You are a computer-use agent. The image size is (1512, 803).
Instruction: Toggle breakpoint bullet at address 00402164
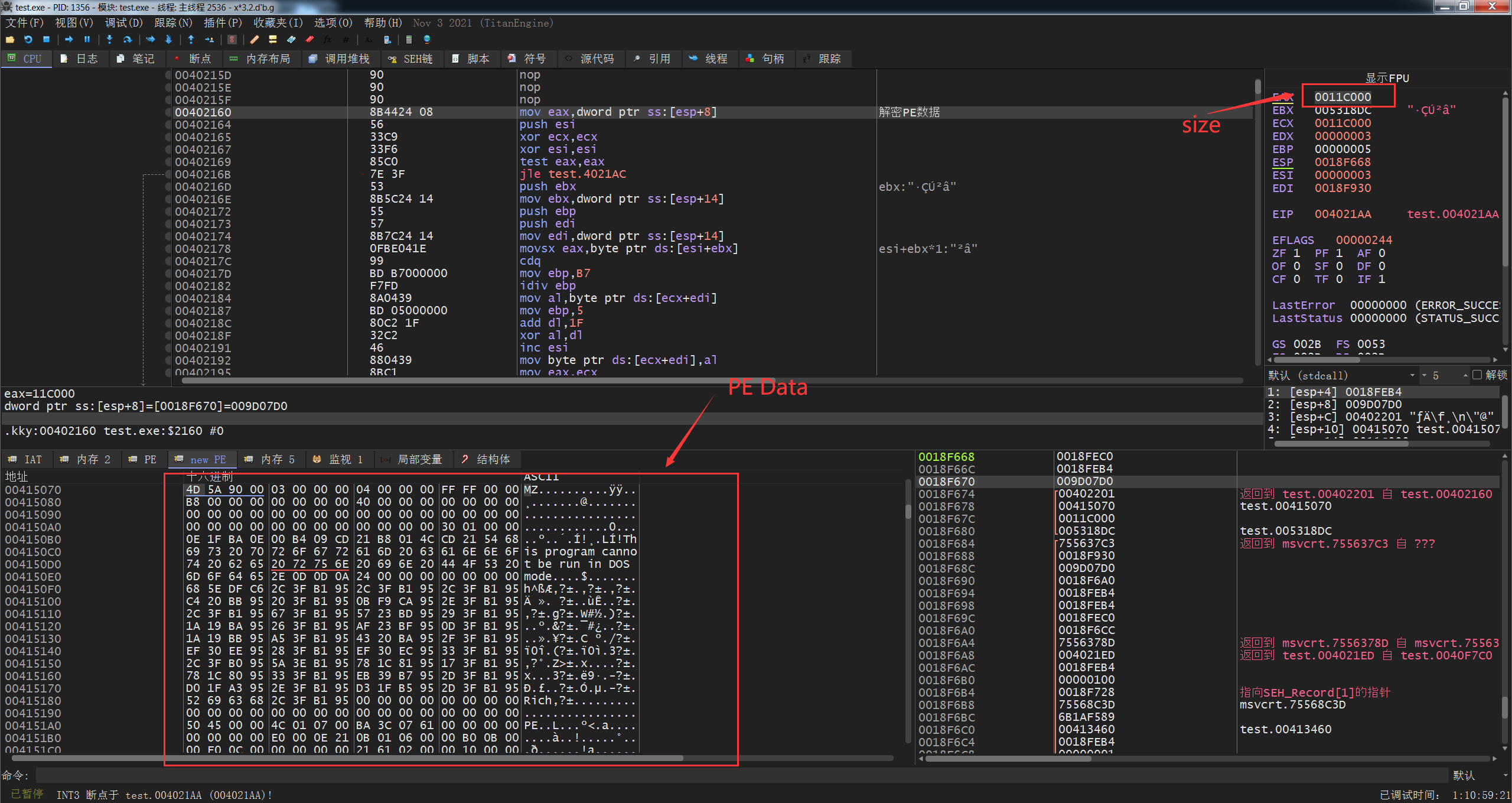(x=168, y=125)
